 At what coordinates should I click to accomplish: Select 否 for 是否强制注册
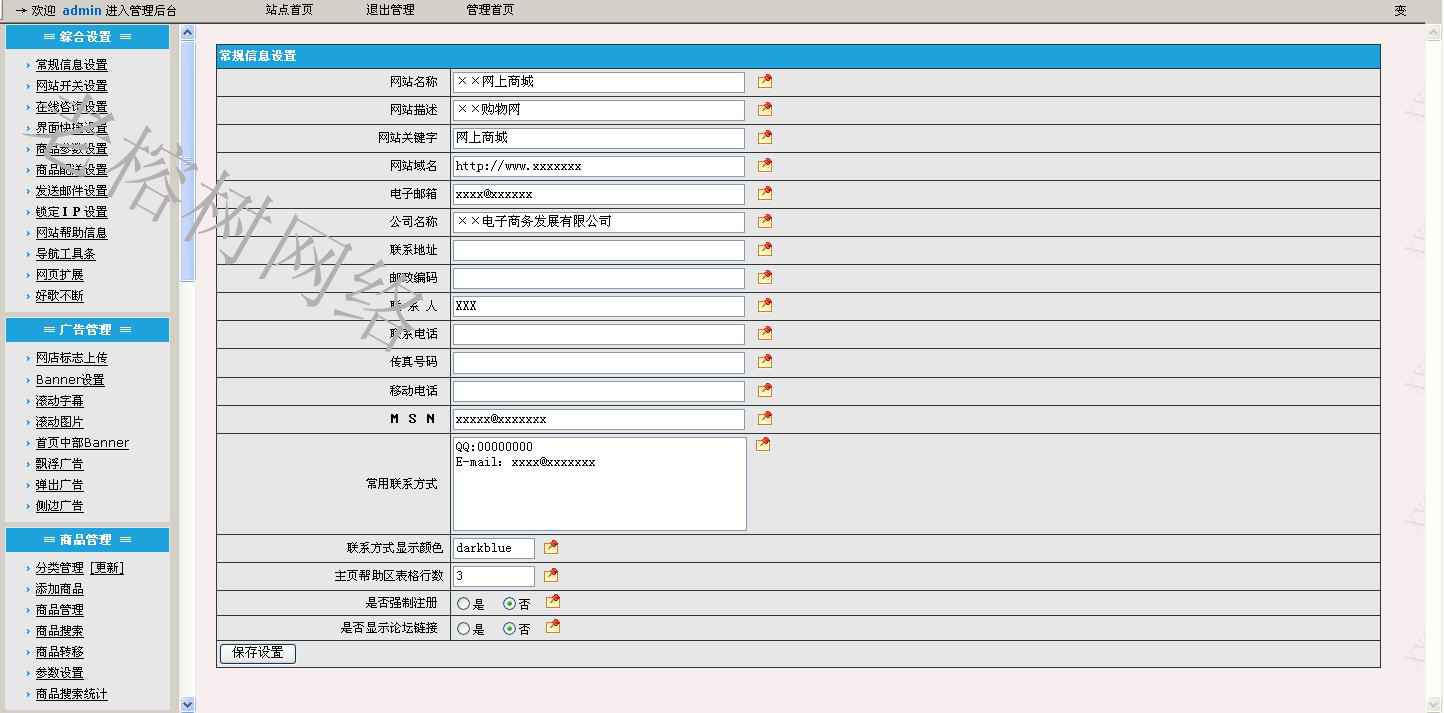point(510,603)
